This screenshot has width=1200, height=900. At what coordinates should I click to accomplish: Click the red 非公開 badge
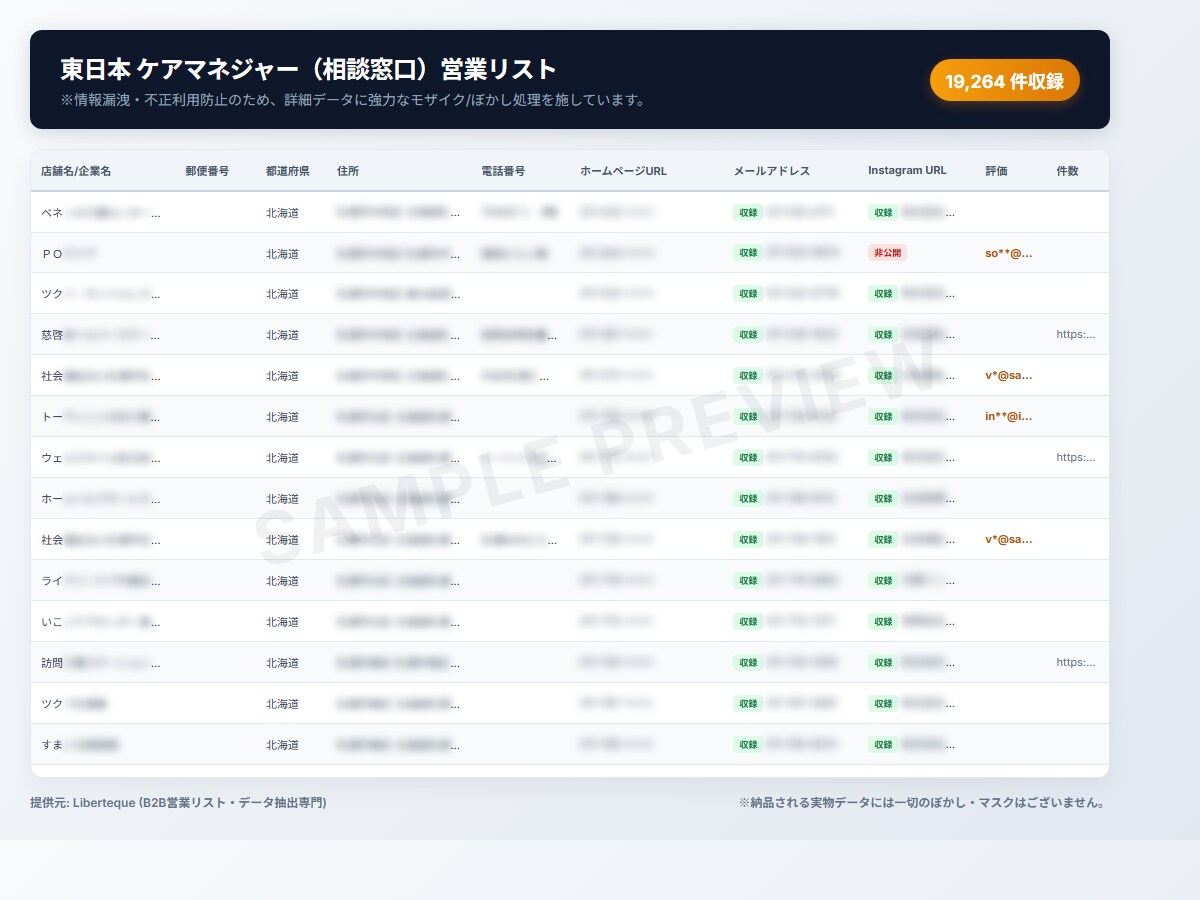coord(887,253)
